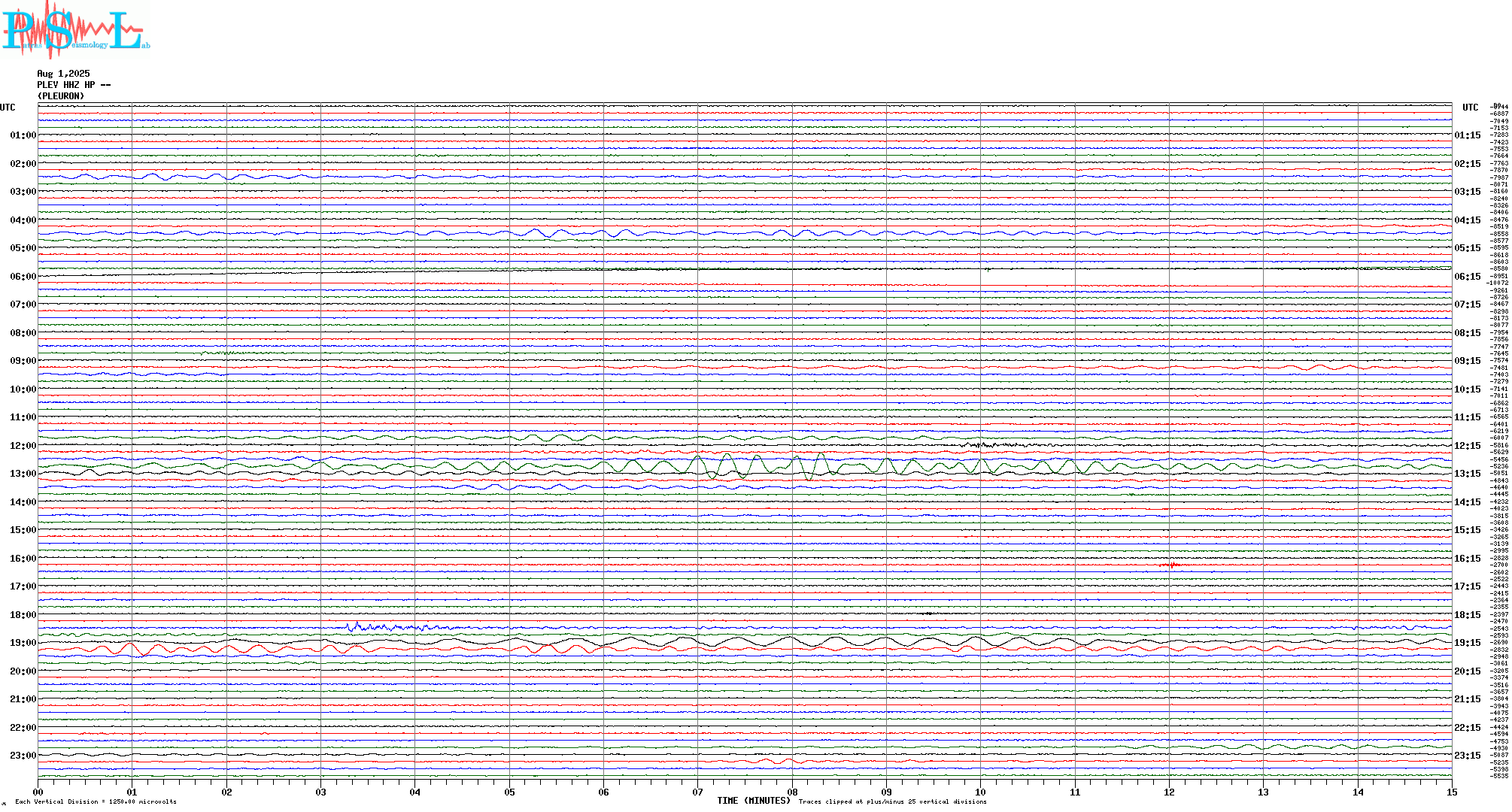Click the '21:00' hour label
This screenshot has height=812, width=1512.
tap(23, 699)
